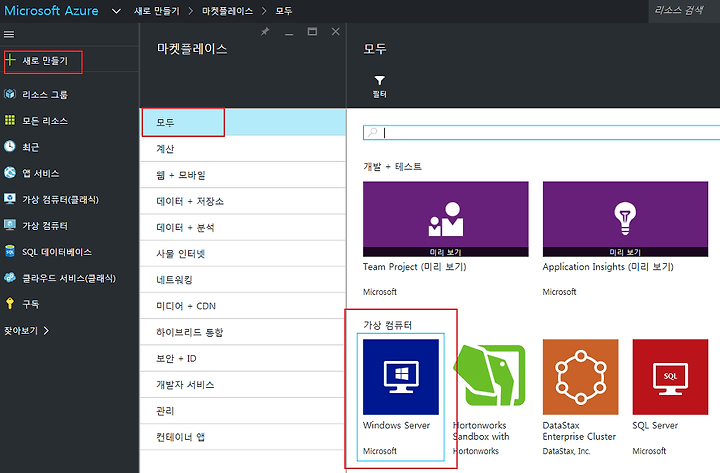Click the App Services globe icon
The width and height of the screenshot is (720, 473).
(x=10, y=173)
